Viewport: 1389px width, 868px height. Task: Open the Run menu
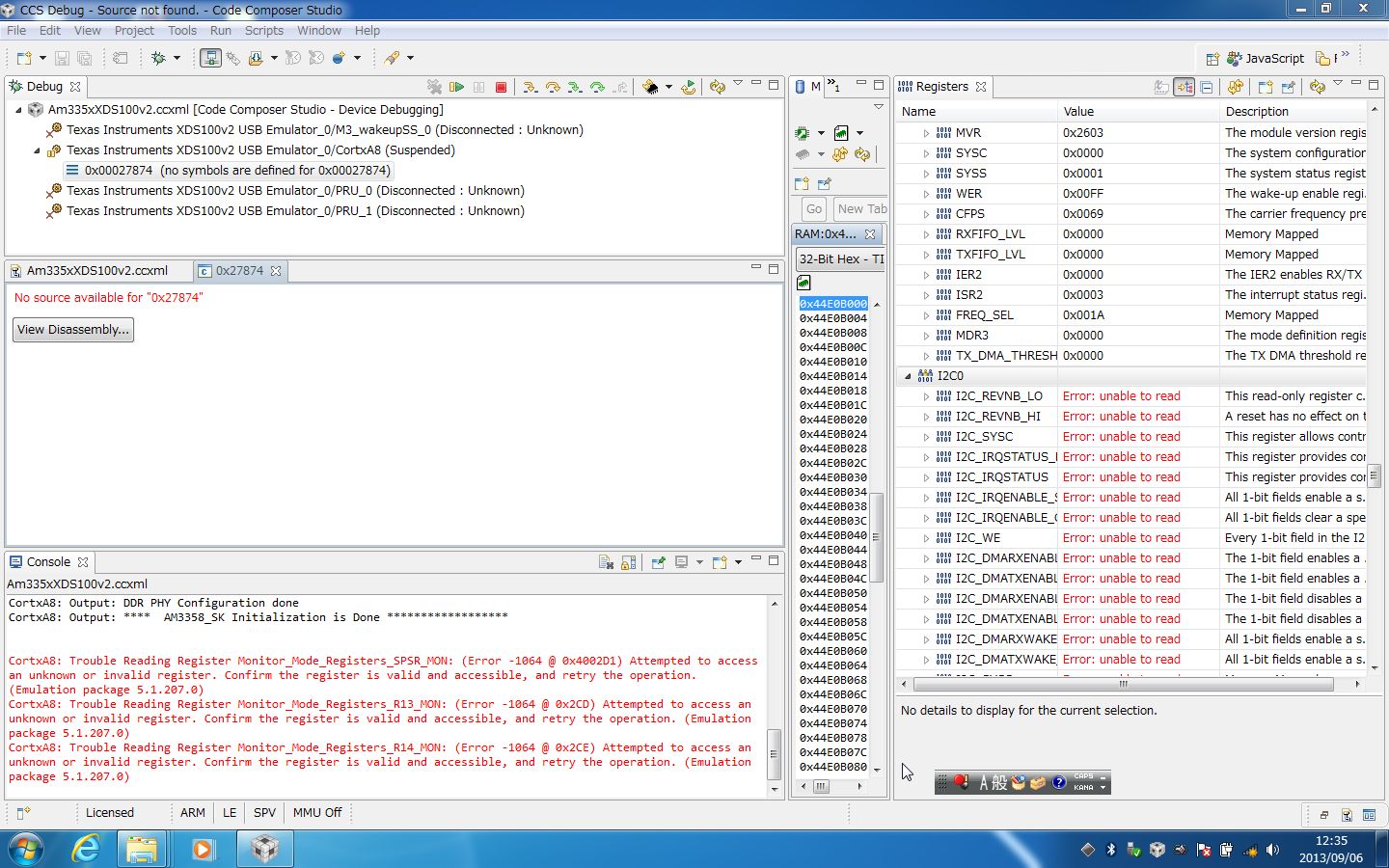[x=221, y=31]
